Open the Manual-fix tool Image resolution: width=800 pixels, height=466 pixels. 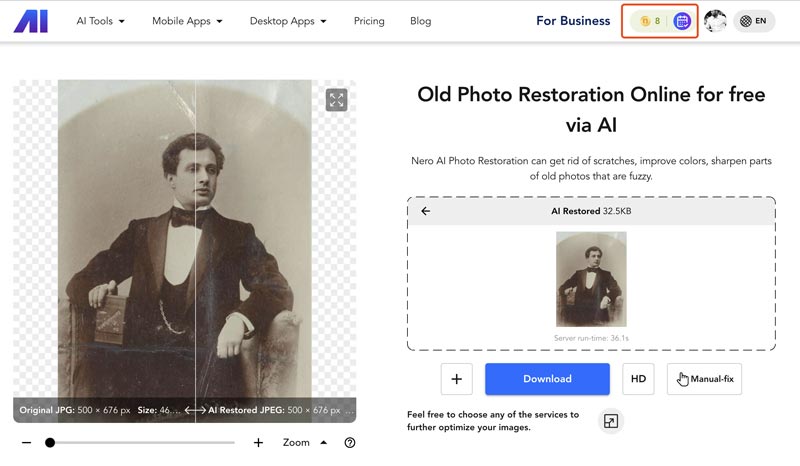pyautogui.click(x=704, y=379)
